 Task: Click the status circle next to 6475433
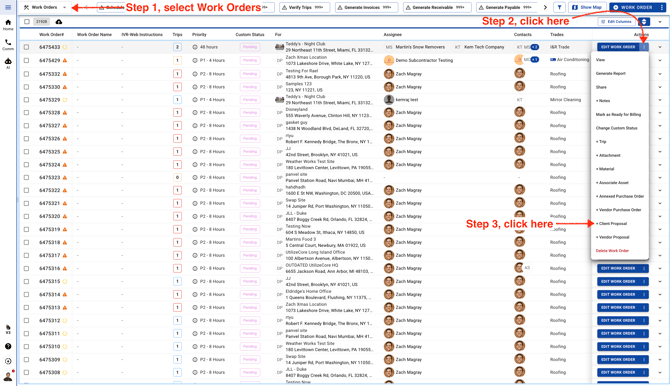[x=65, y=47]
